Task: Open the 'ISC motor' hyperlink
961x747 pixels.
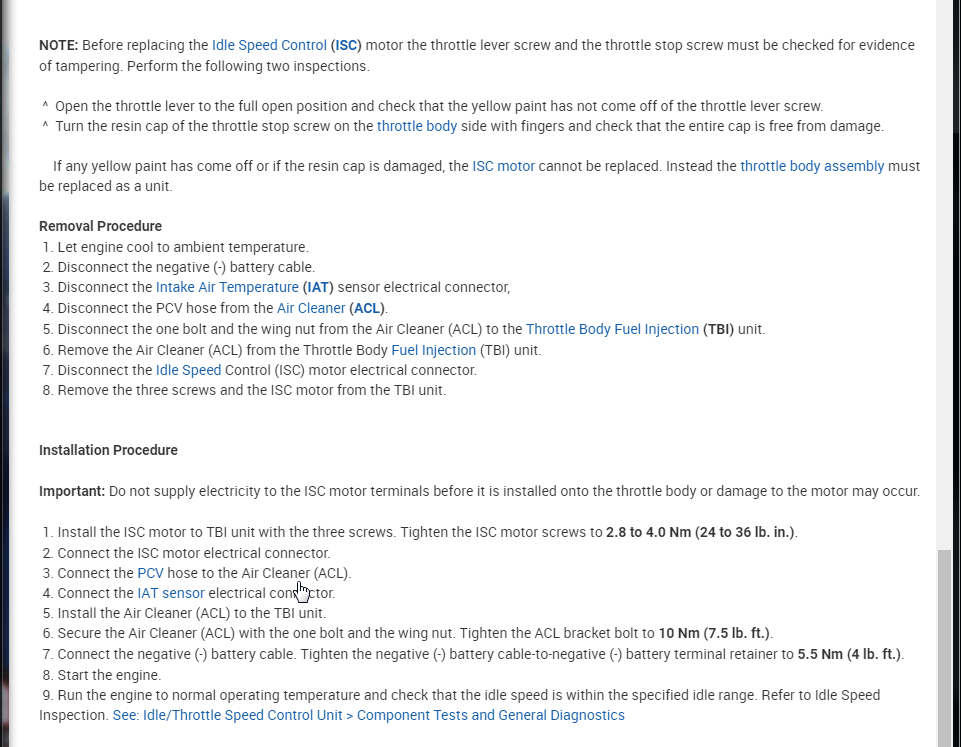Action: pos(503,166)
